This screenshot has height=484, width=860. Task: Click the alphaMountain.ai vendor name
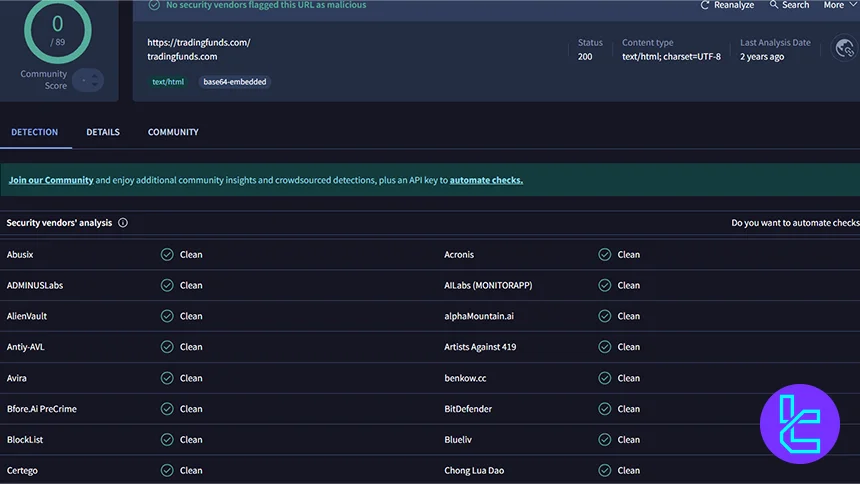click(479, 316)
